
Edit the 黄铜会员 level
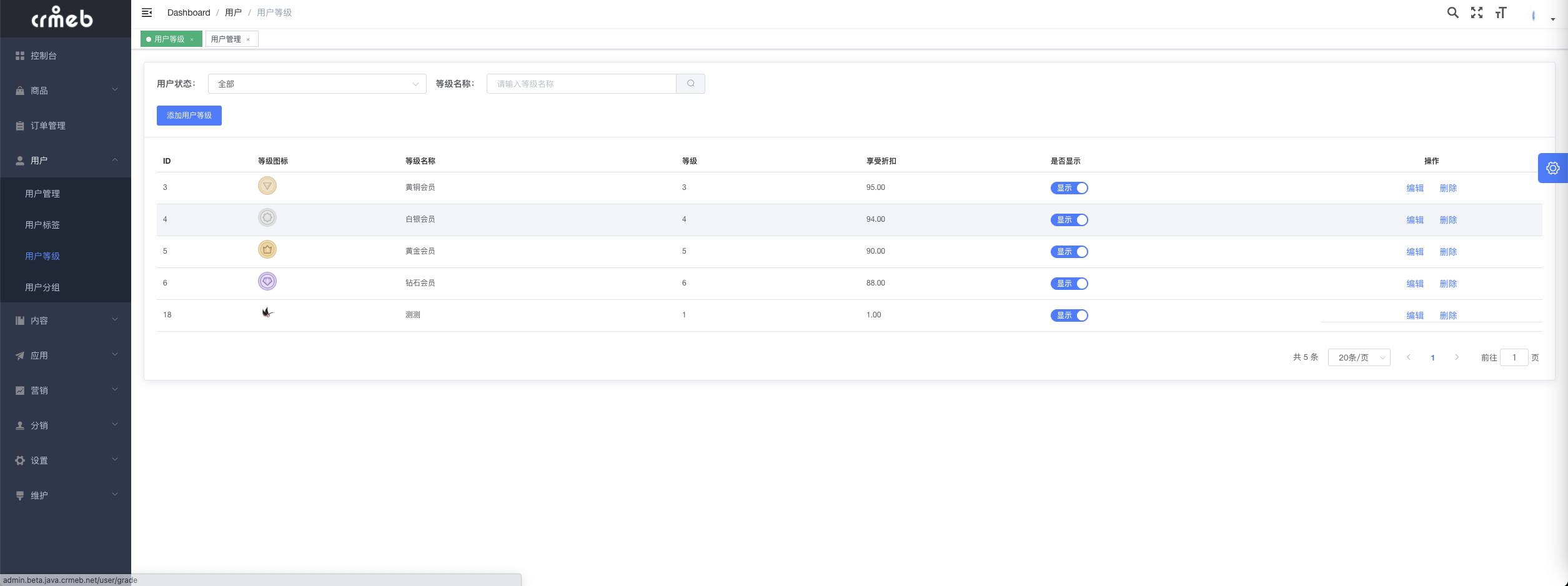click(x=1415, y=188)
